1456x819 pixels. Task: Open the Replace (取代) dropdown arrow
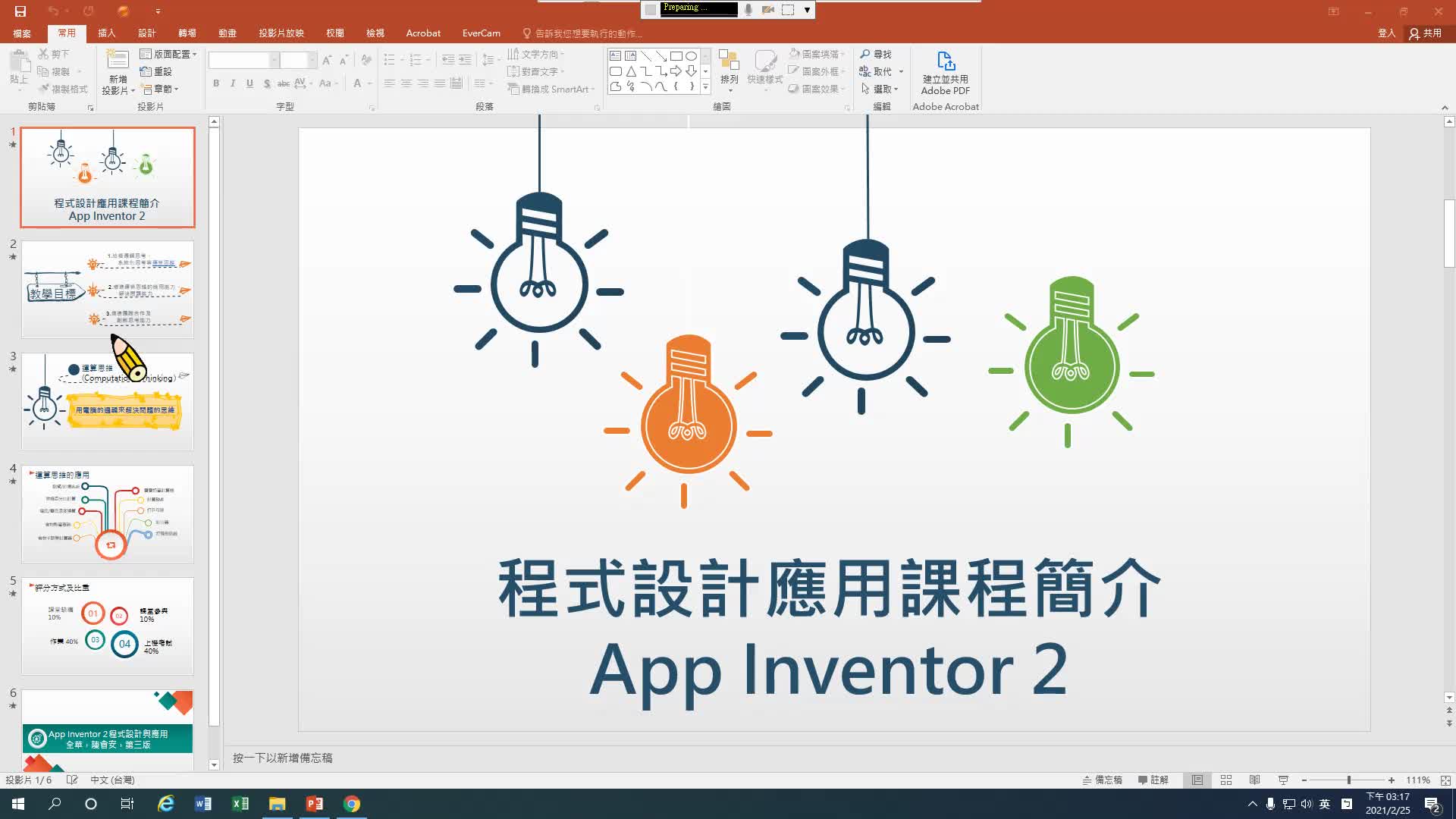click(x=901, y=71)
